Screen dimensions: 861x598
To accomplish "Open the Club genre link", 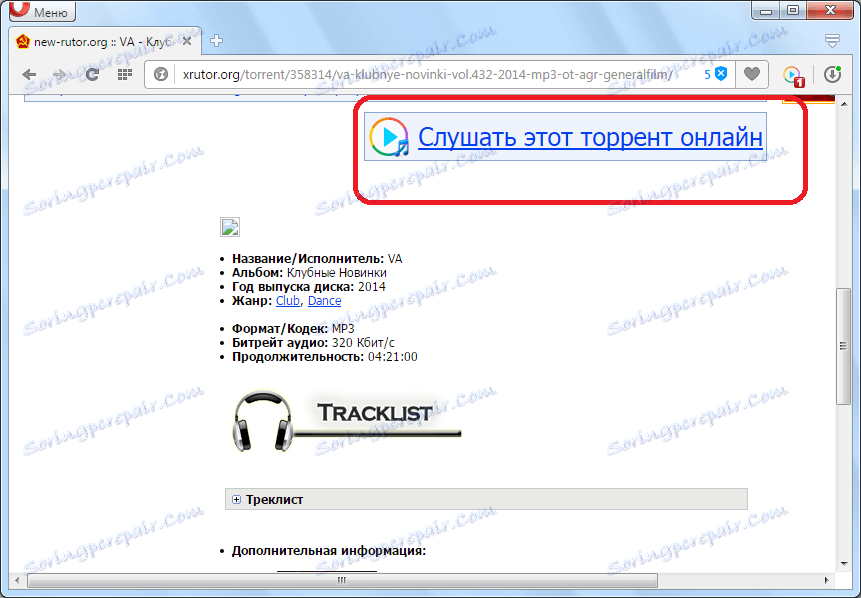I will tap(288, 301).
